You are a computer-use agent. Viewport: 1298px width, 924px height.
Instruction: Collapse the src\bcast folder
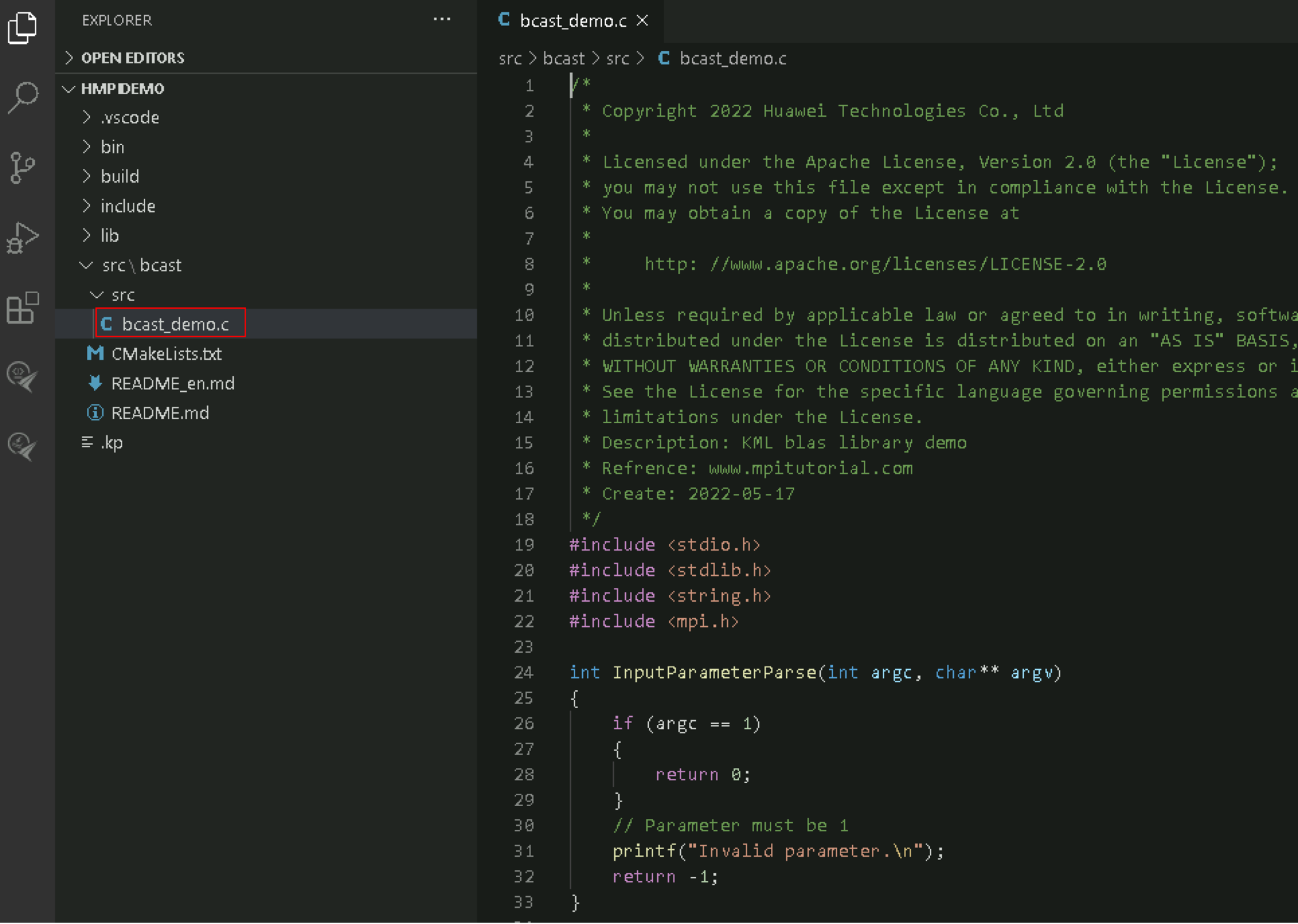(141, 266)
